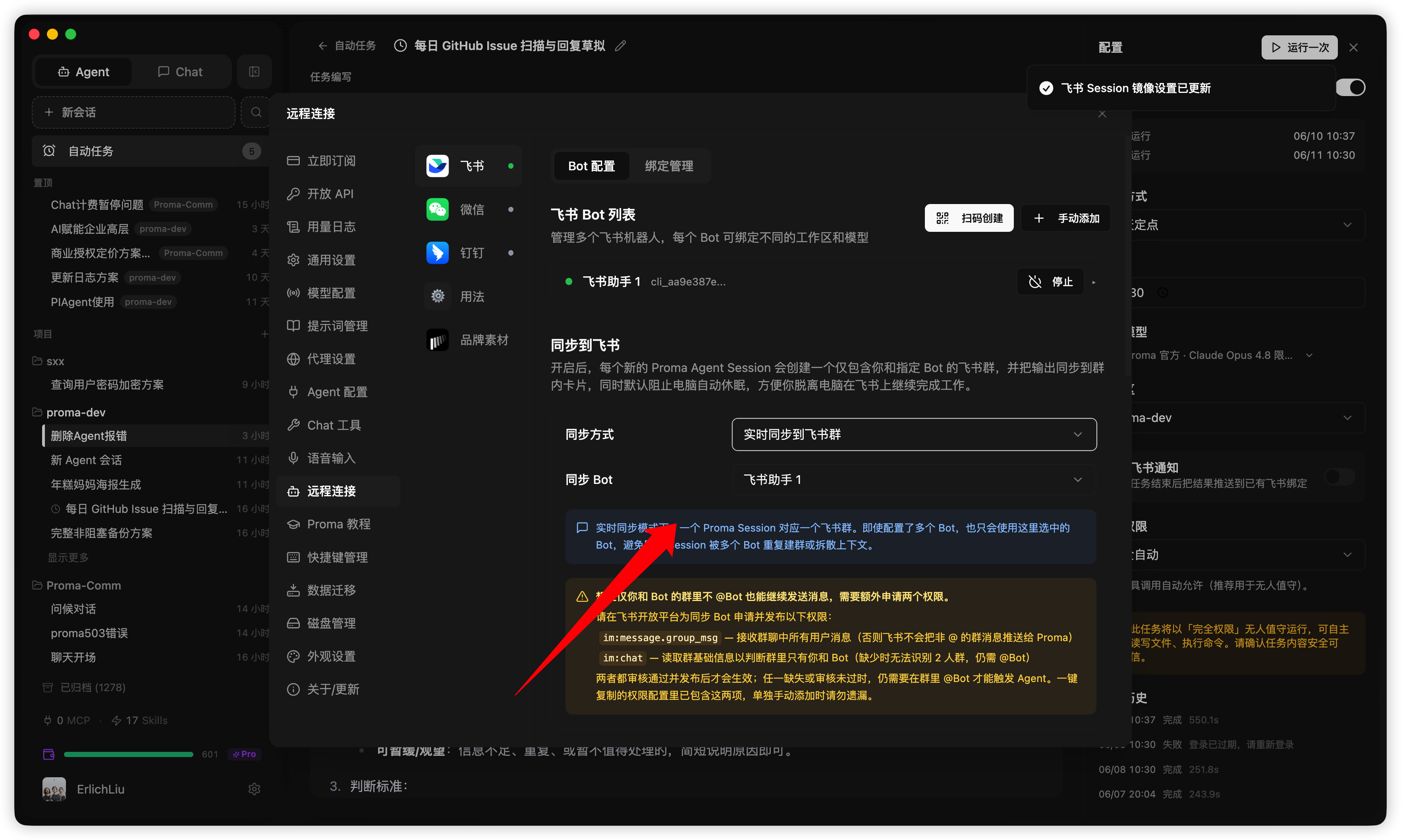Stop 飞书助手 1 with 停止 button
The height and width of the screenshot is (840, 1401).
(x=1050, y=282)
